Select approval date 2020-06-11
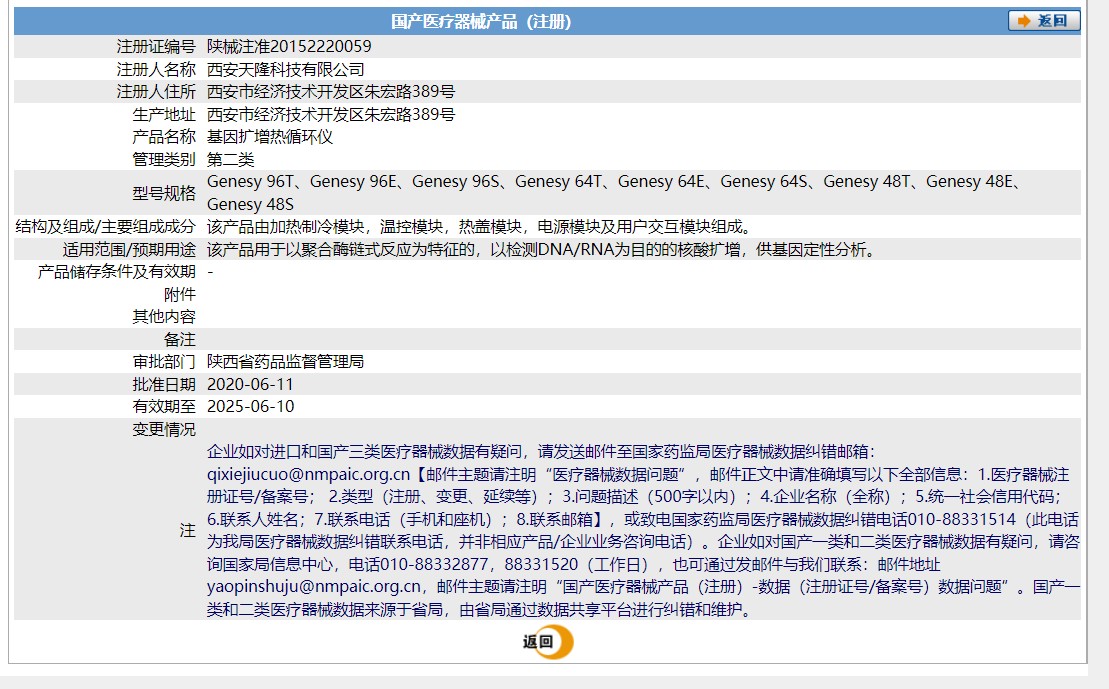The width and height of the screenshot is (1109, 689). (250, 385)
